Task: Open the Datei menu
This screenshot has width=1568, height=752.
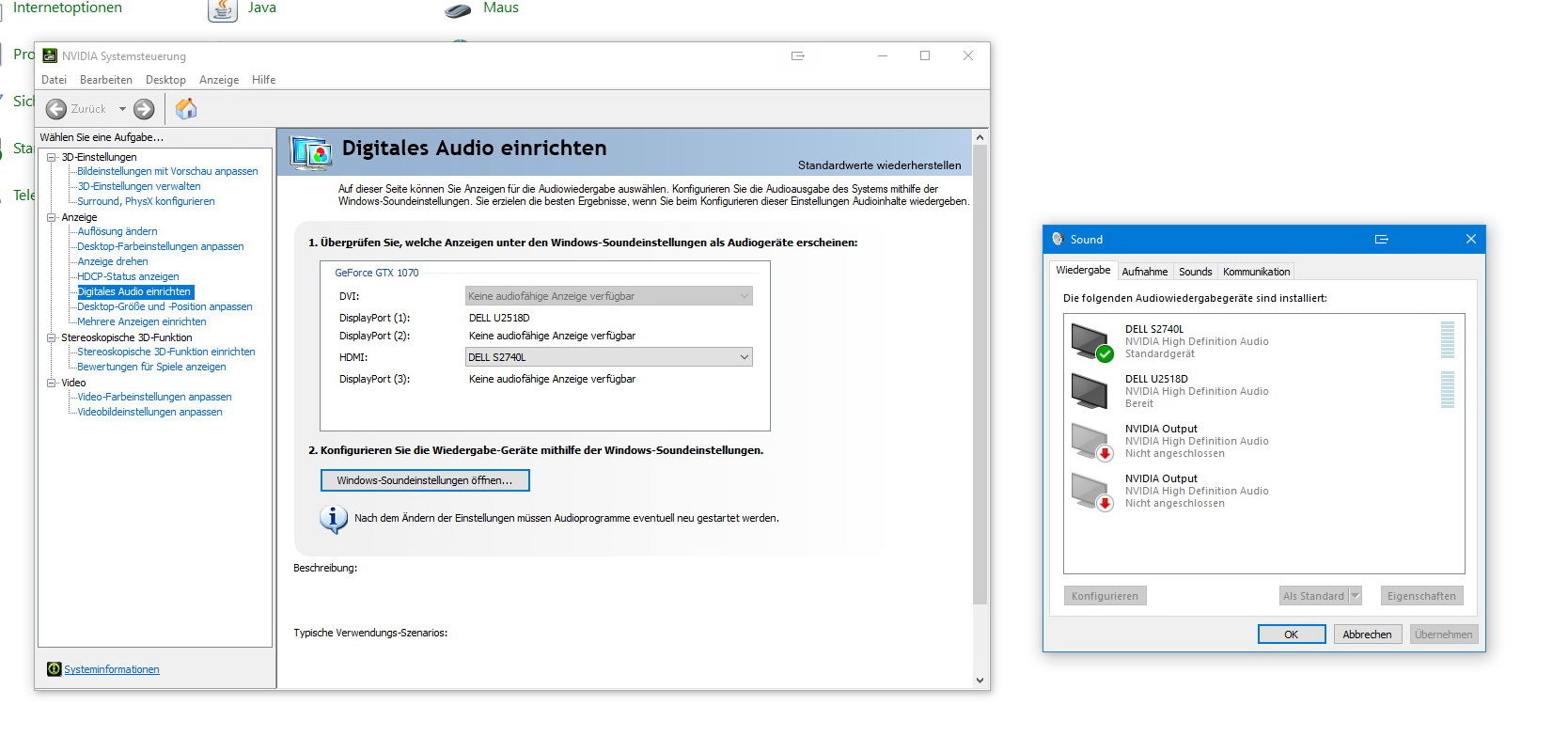Action: coord(54,80)
